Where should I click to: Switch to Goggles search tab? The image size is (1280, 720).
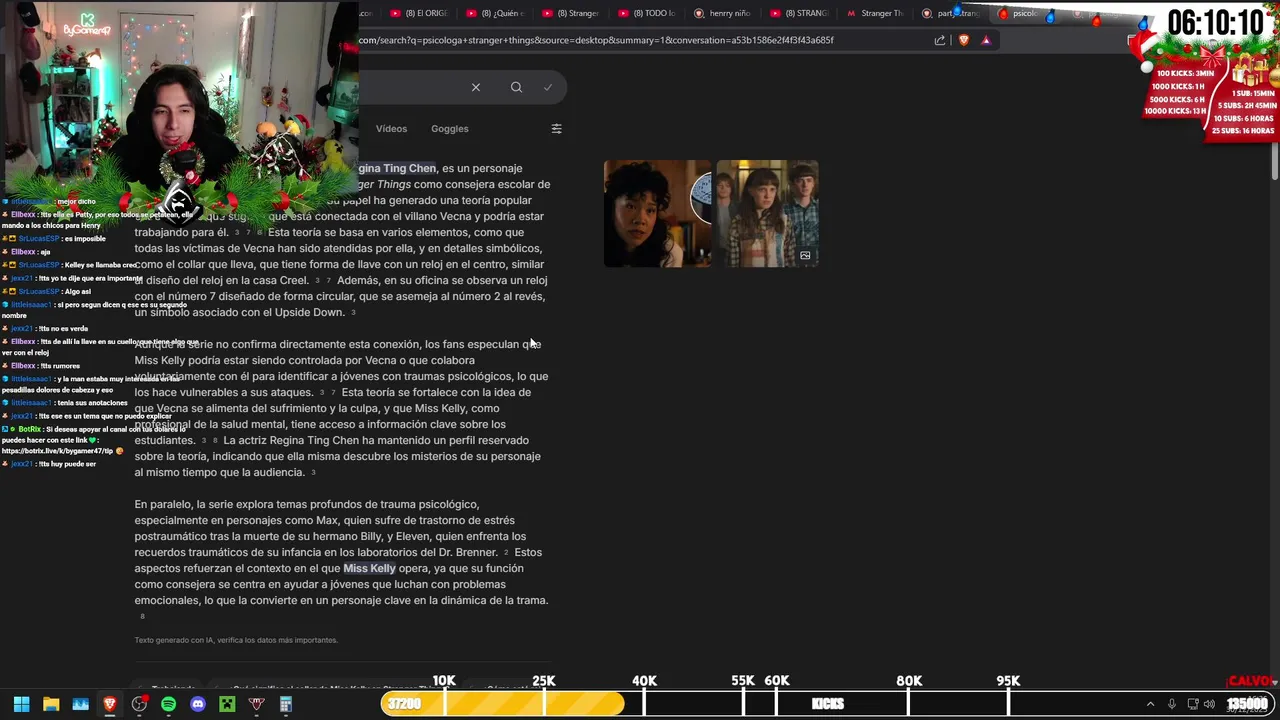click(450, 128)
